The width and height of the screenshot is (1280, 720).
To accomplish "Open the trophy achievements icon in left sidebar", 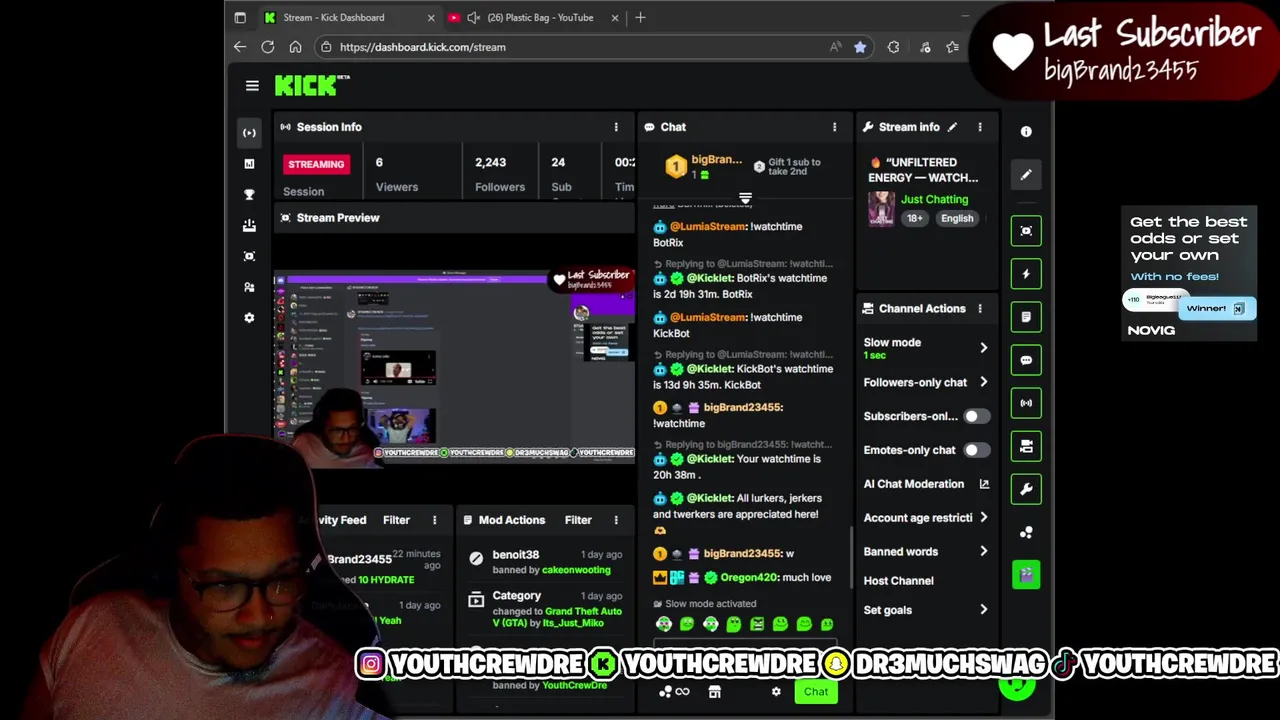I will [249, 194].
